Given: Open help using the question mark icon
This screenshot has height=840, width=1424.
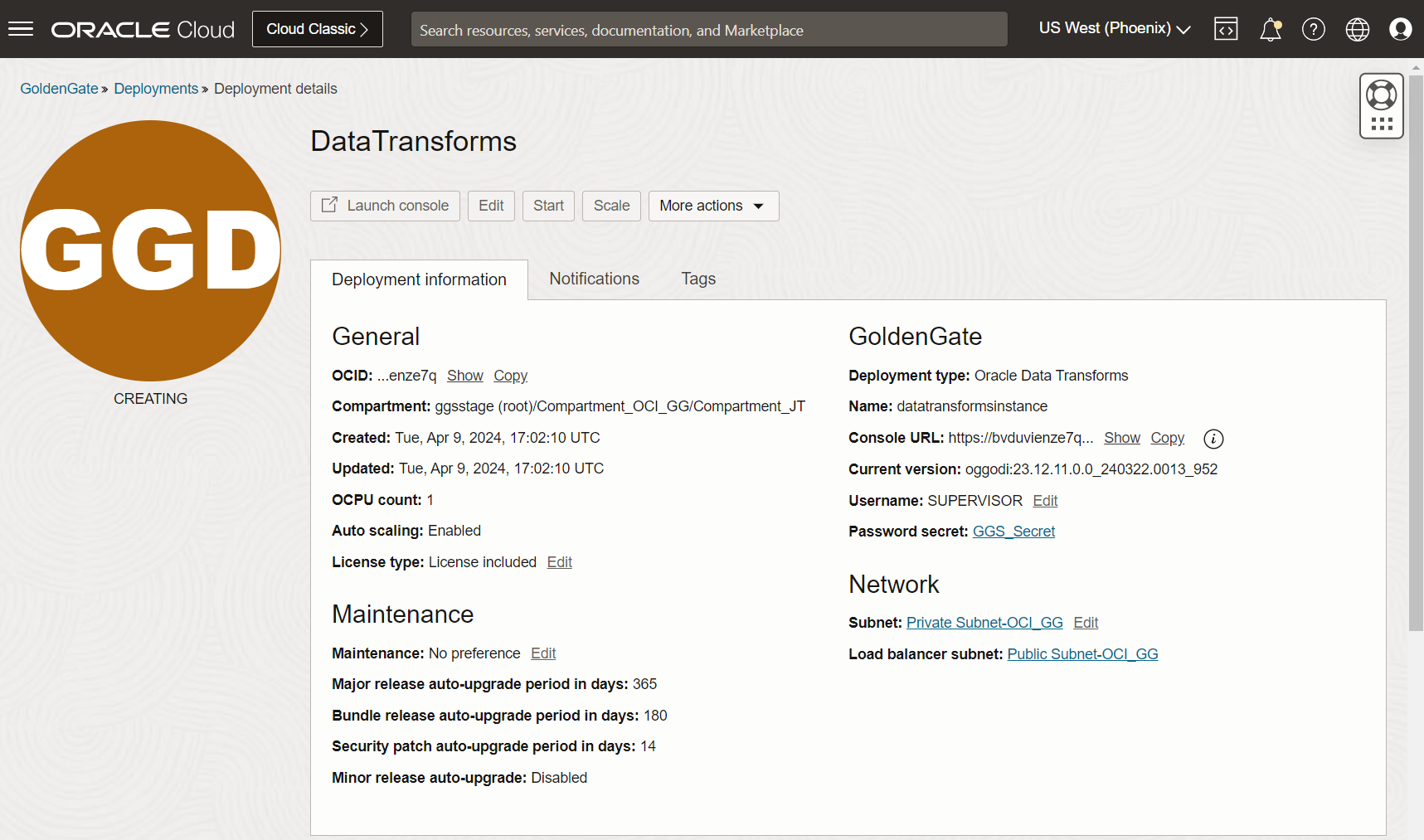Looking at the screenshot, I should pos(1313,29).
